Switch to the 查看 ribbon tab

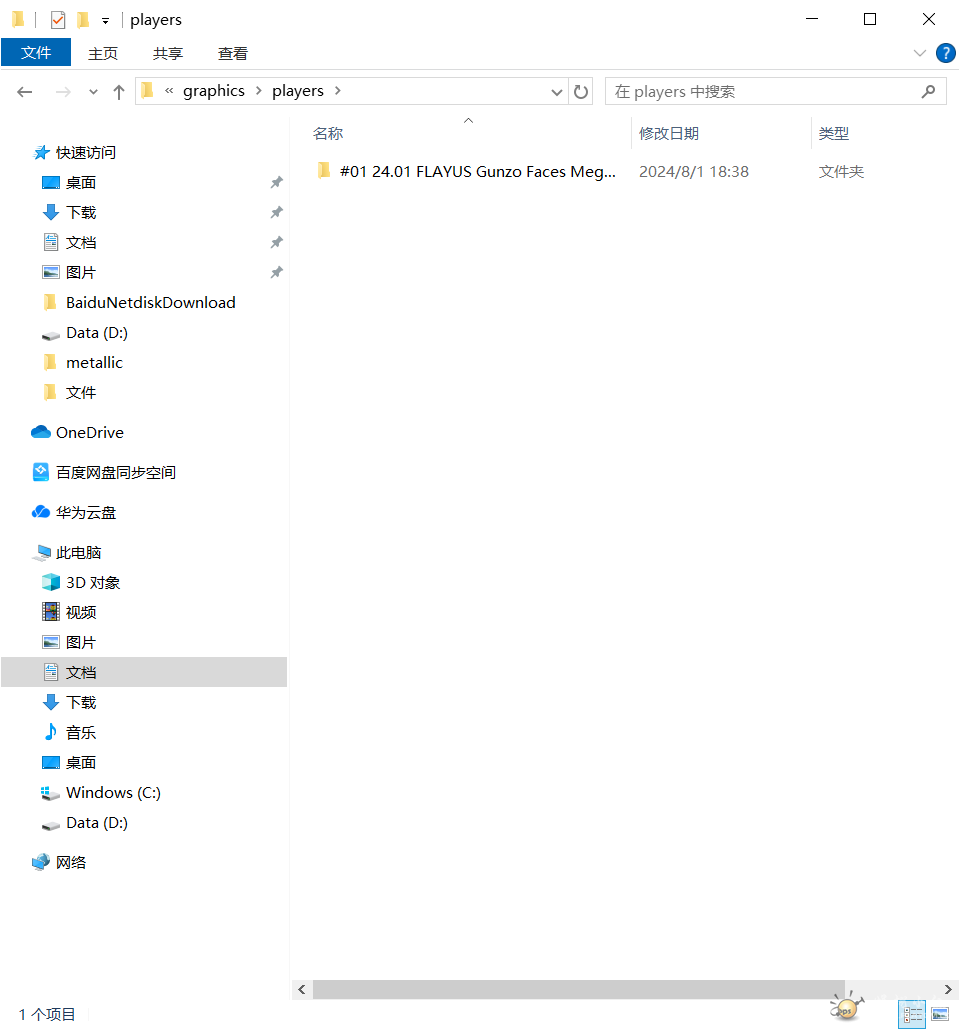coord(232,54)
